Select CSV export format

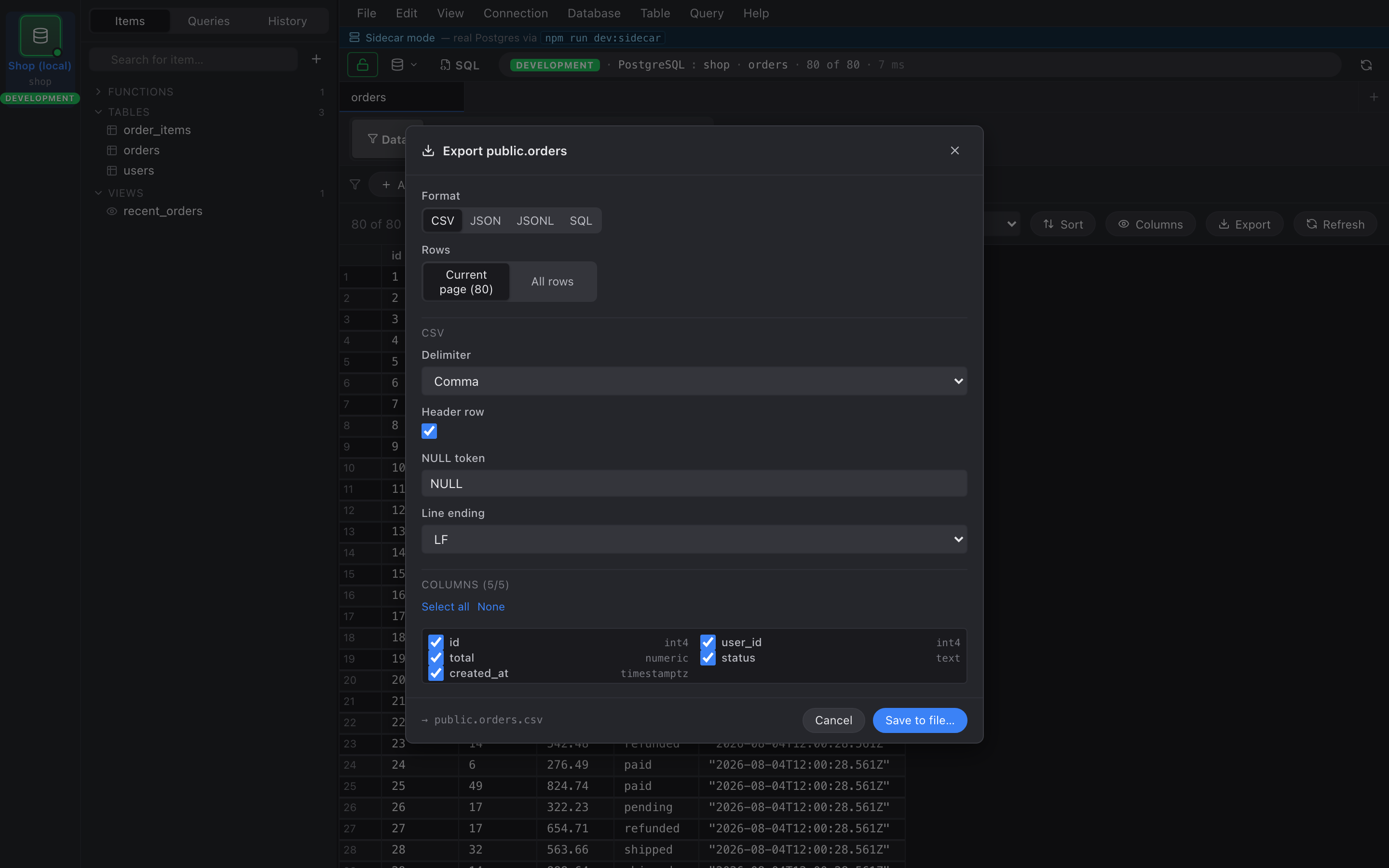443,220
